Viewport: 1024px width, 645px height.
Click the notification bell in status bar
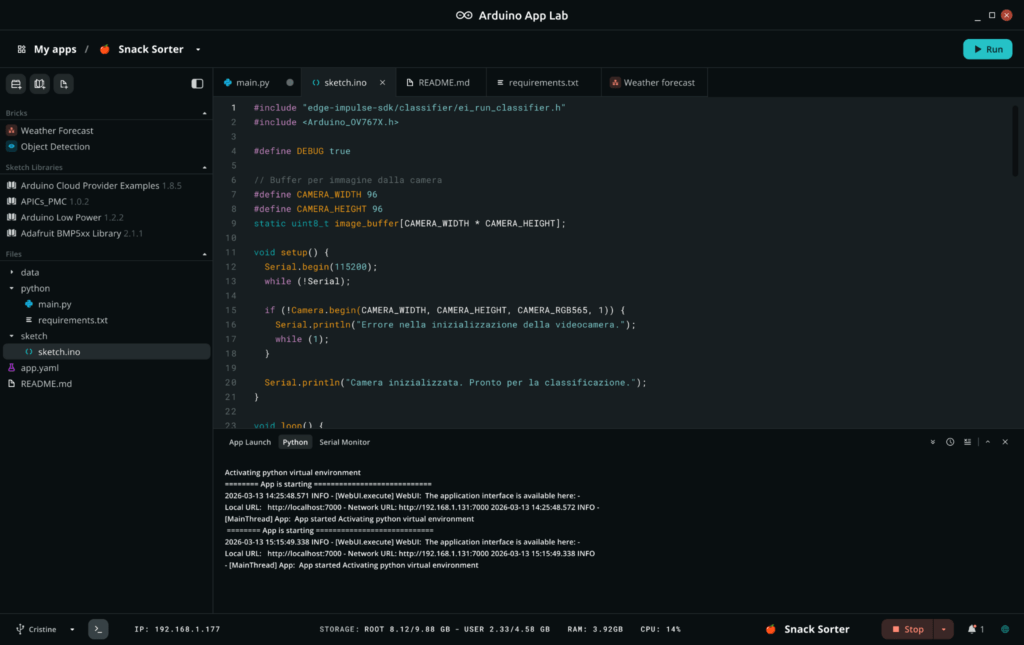974,629
